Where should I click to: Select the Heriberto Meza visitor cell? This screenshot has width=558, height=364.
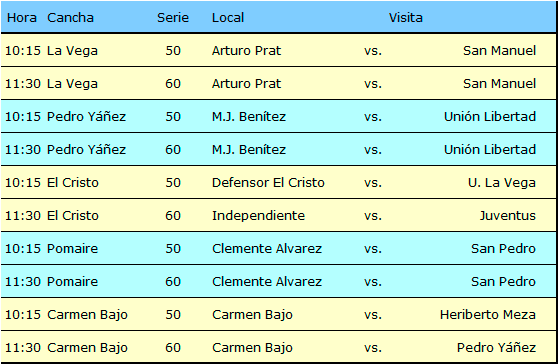coord(488,315)
